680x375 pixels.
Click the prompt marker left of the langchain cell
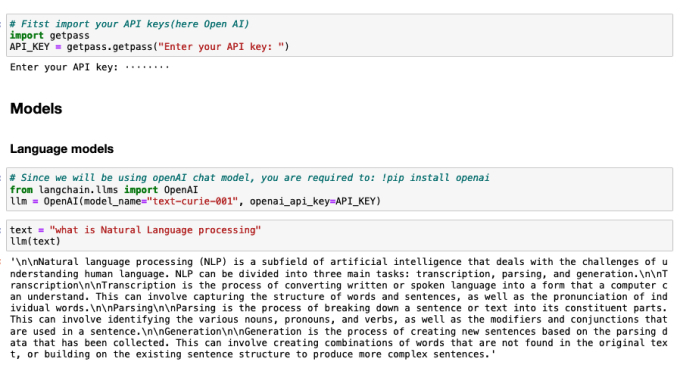coord(1,178)
